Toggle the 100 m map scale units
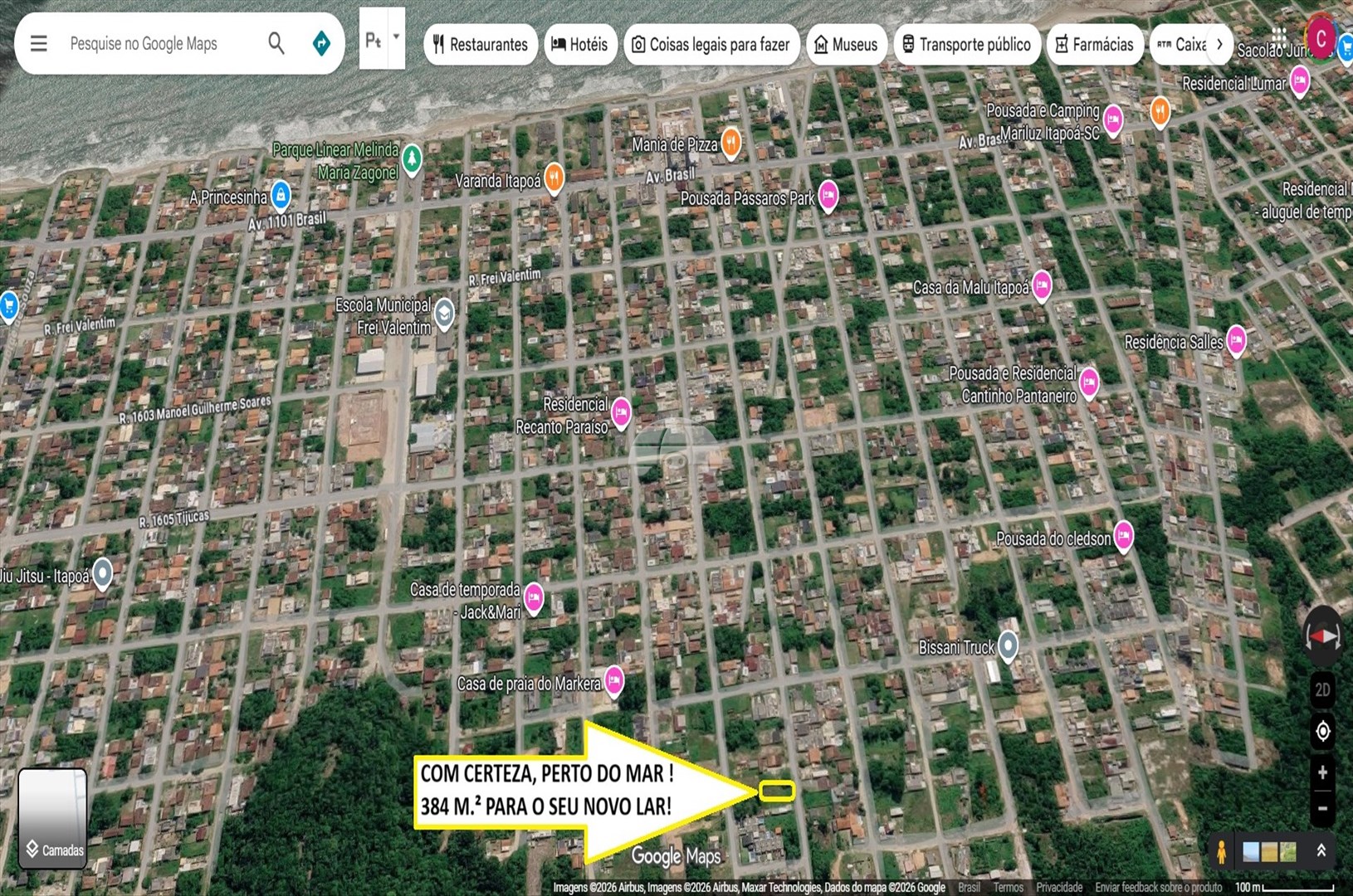 coord(1285,888)
